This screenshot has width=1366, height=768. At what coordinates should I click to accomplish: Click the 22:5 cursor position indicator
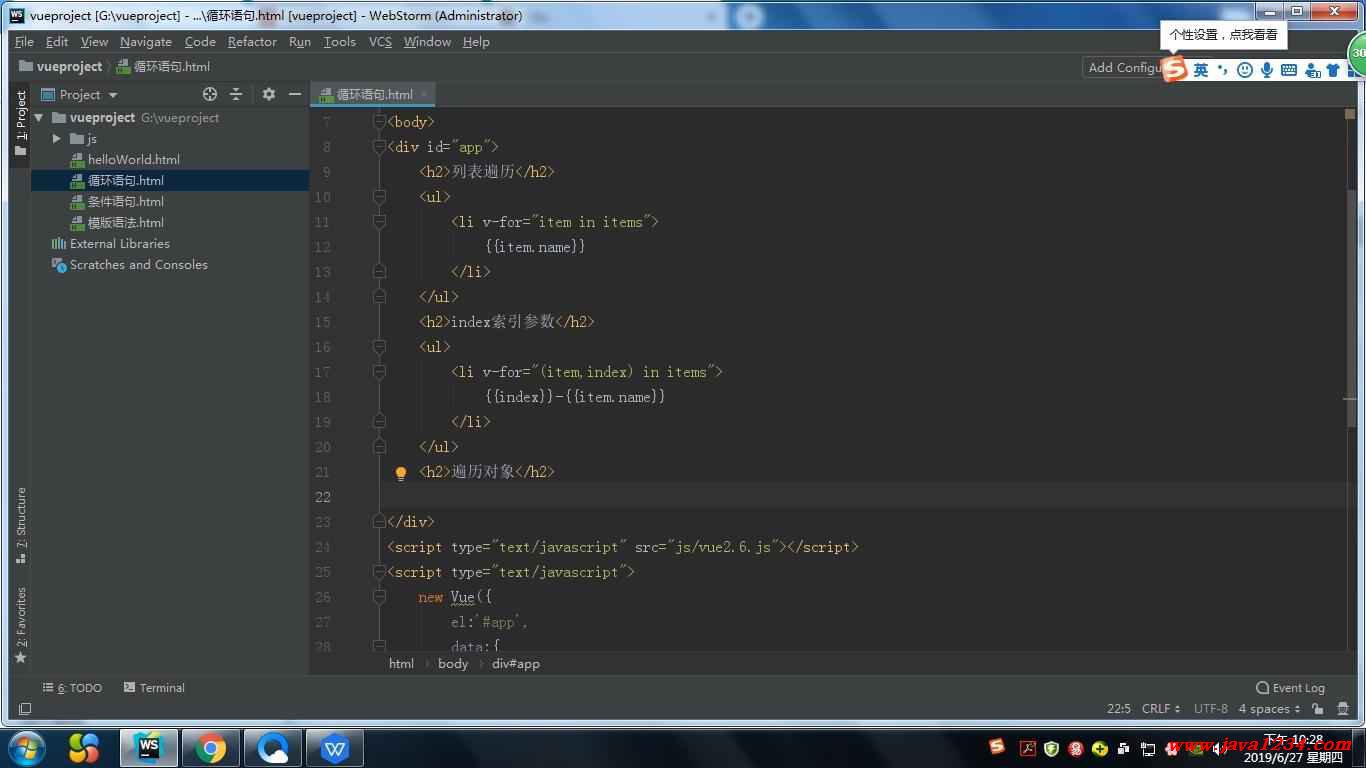[x=1119, y=709]
